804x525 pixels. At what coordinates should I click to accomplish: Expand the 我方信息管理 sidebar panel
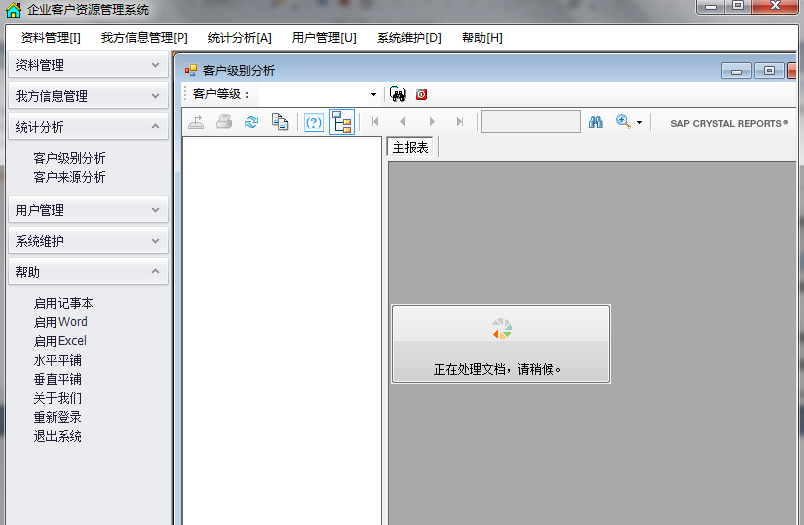88,96
